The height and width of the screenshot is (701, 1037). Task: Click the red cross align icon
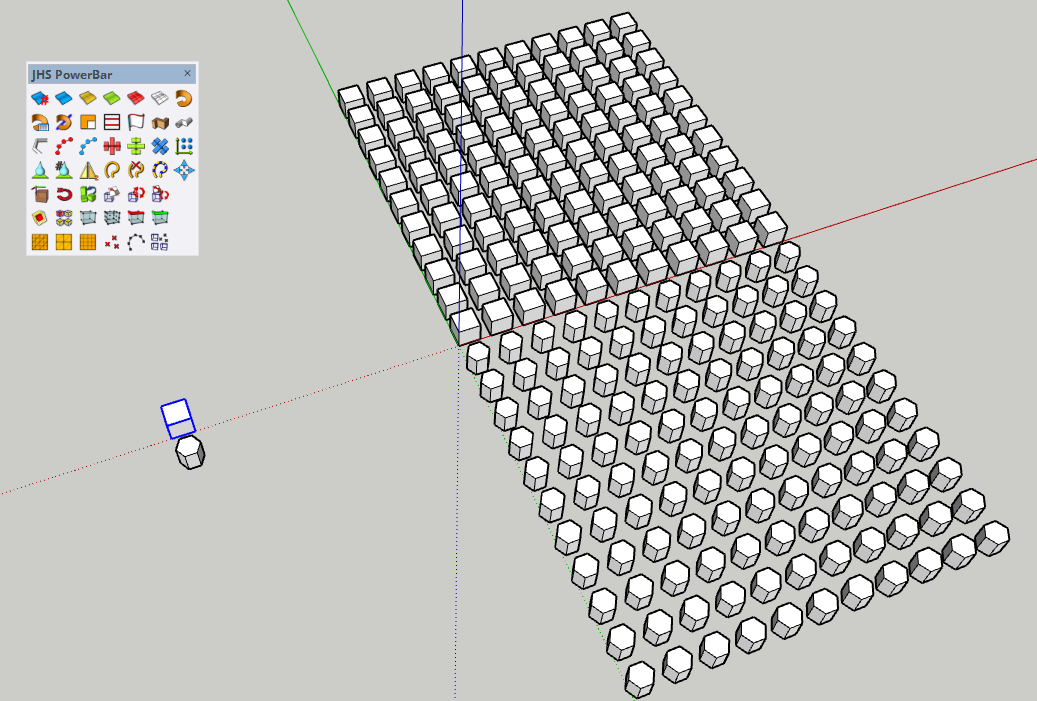pyautogui.click(x=112, y=146)
